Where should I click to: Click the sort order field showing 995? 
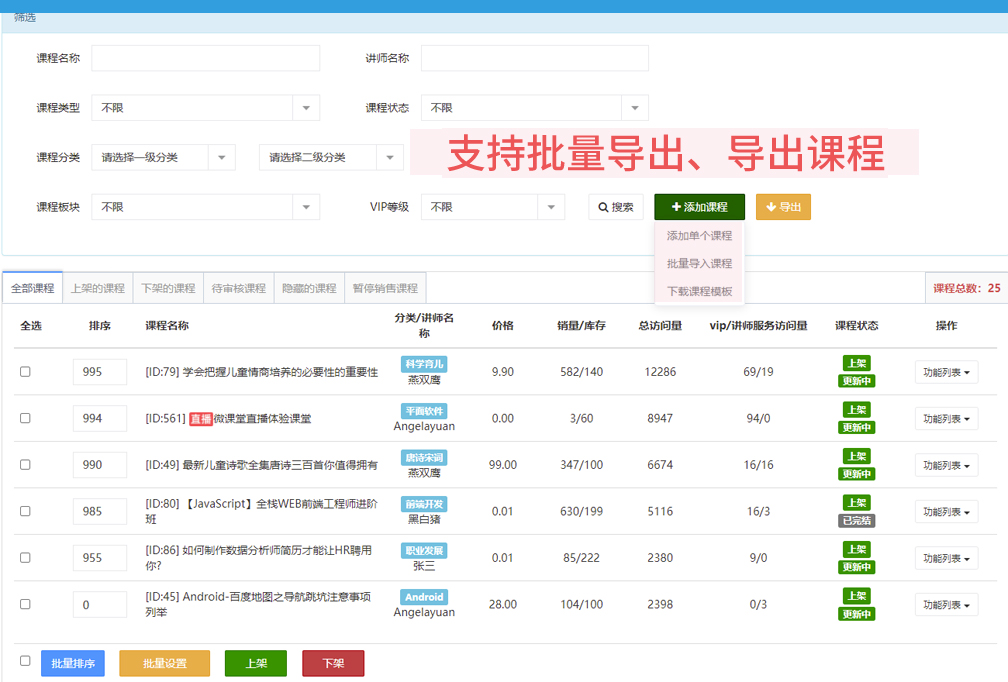click(100, 372)
